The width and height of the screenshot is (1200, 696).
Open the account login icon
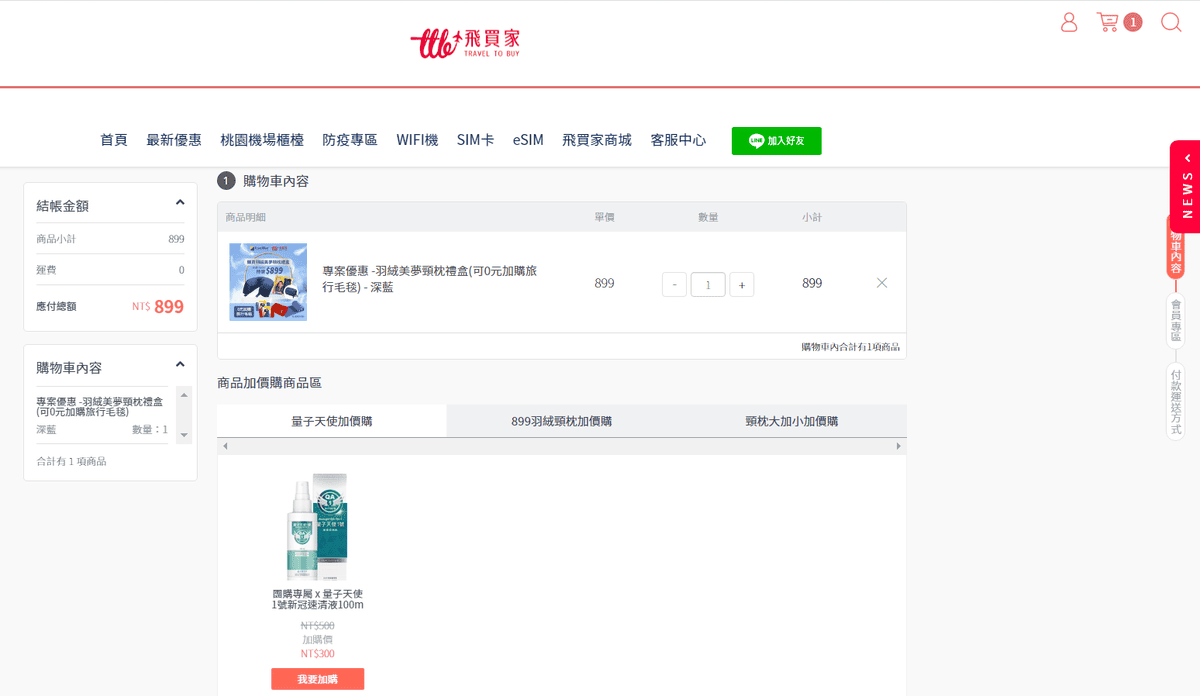[1068, 22]
